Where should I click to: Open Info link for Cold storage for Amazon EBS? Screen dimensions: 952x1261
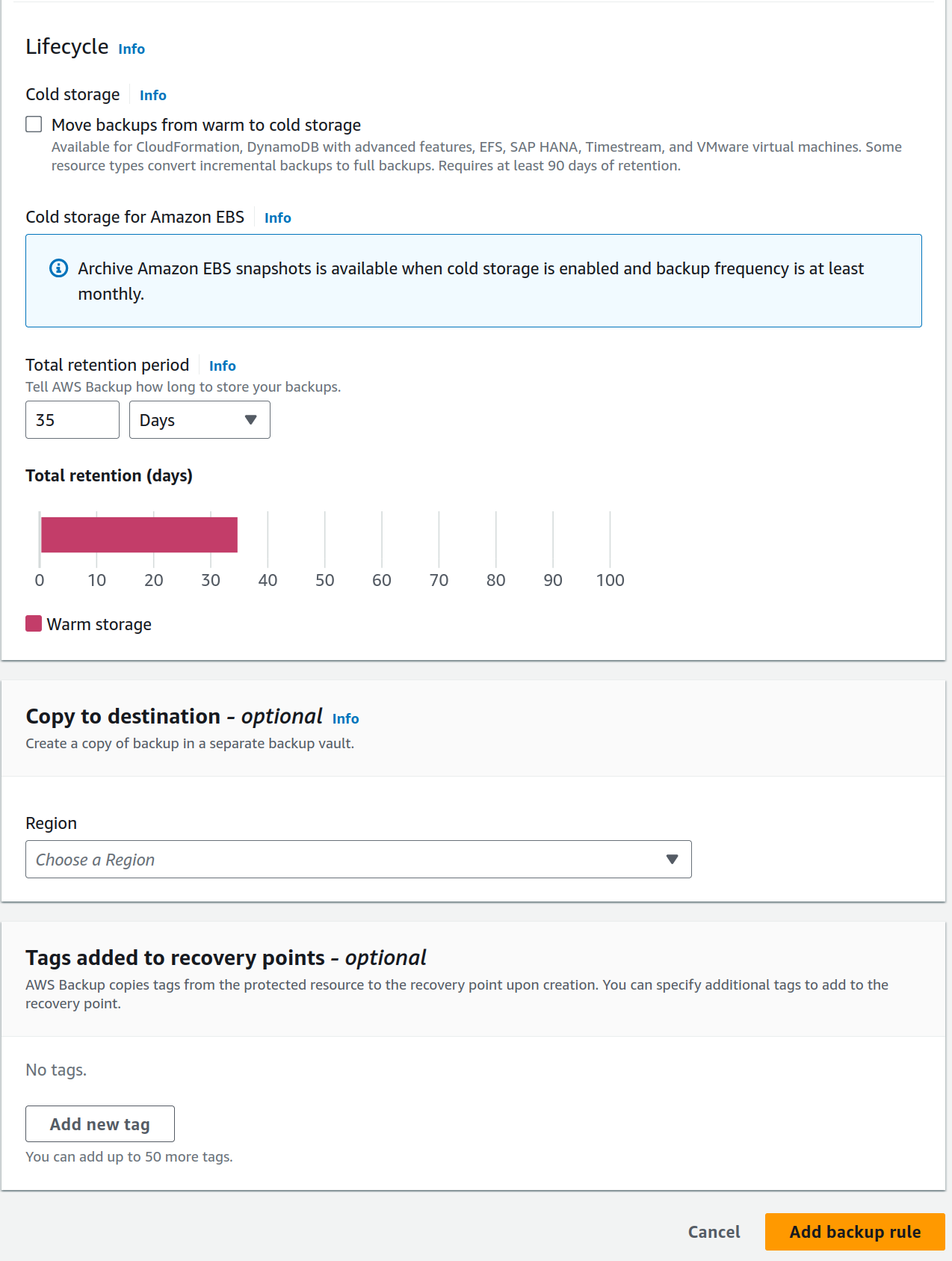(x=278, y=218)
